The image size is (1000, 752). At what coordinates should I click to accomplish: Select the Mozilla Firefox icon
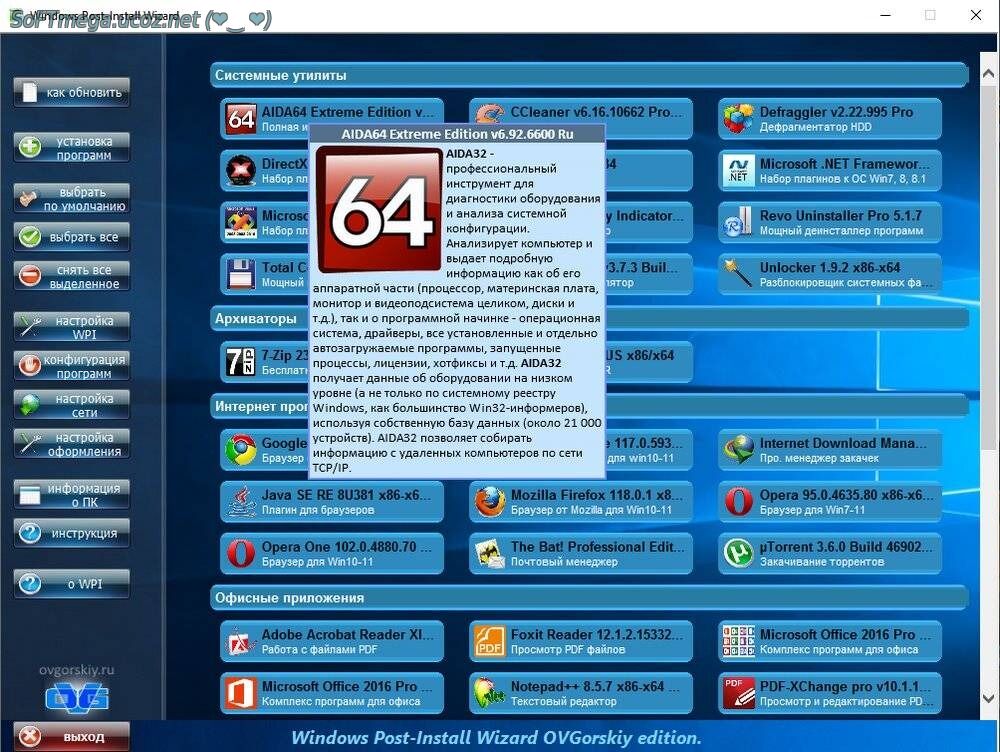(x=489, y=502)
